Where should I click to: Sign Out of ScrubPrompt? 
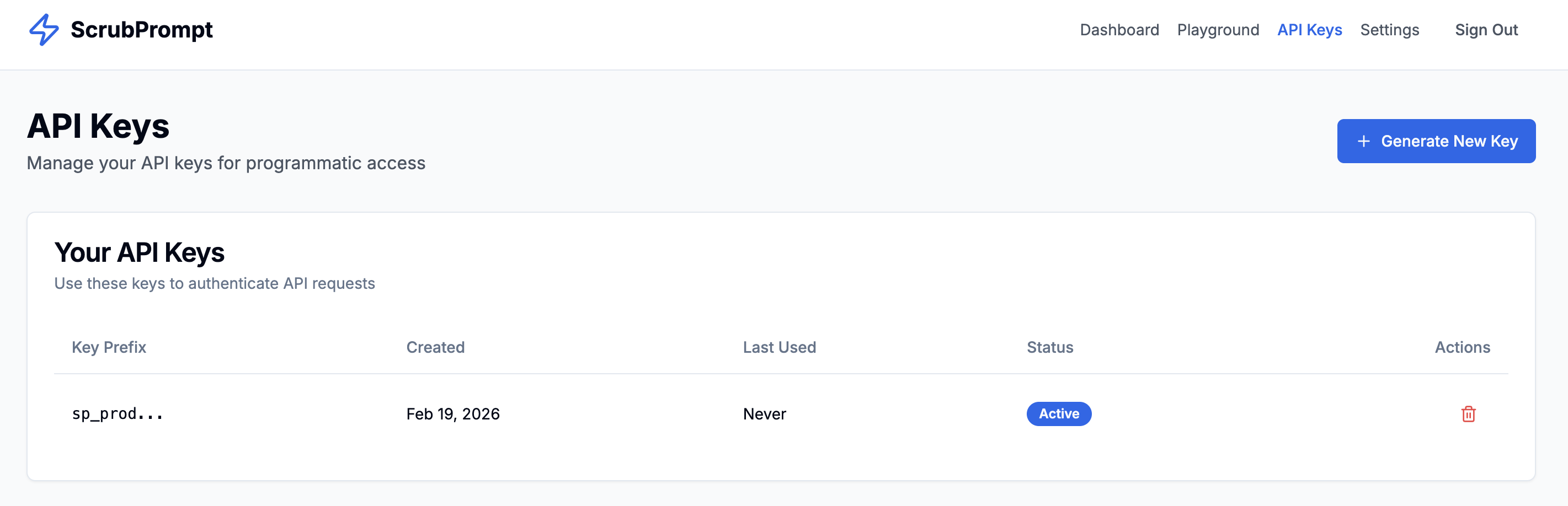click(1487, 30)
